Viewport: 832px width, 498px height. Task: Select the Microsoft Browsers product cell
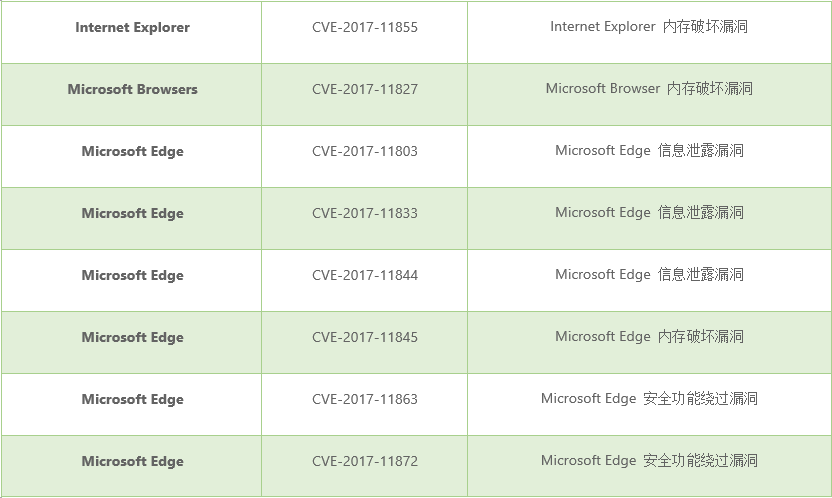[x=132, y=90]
